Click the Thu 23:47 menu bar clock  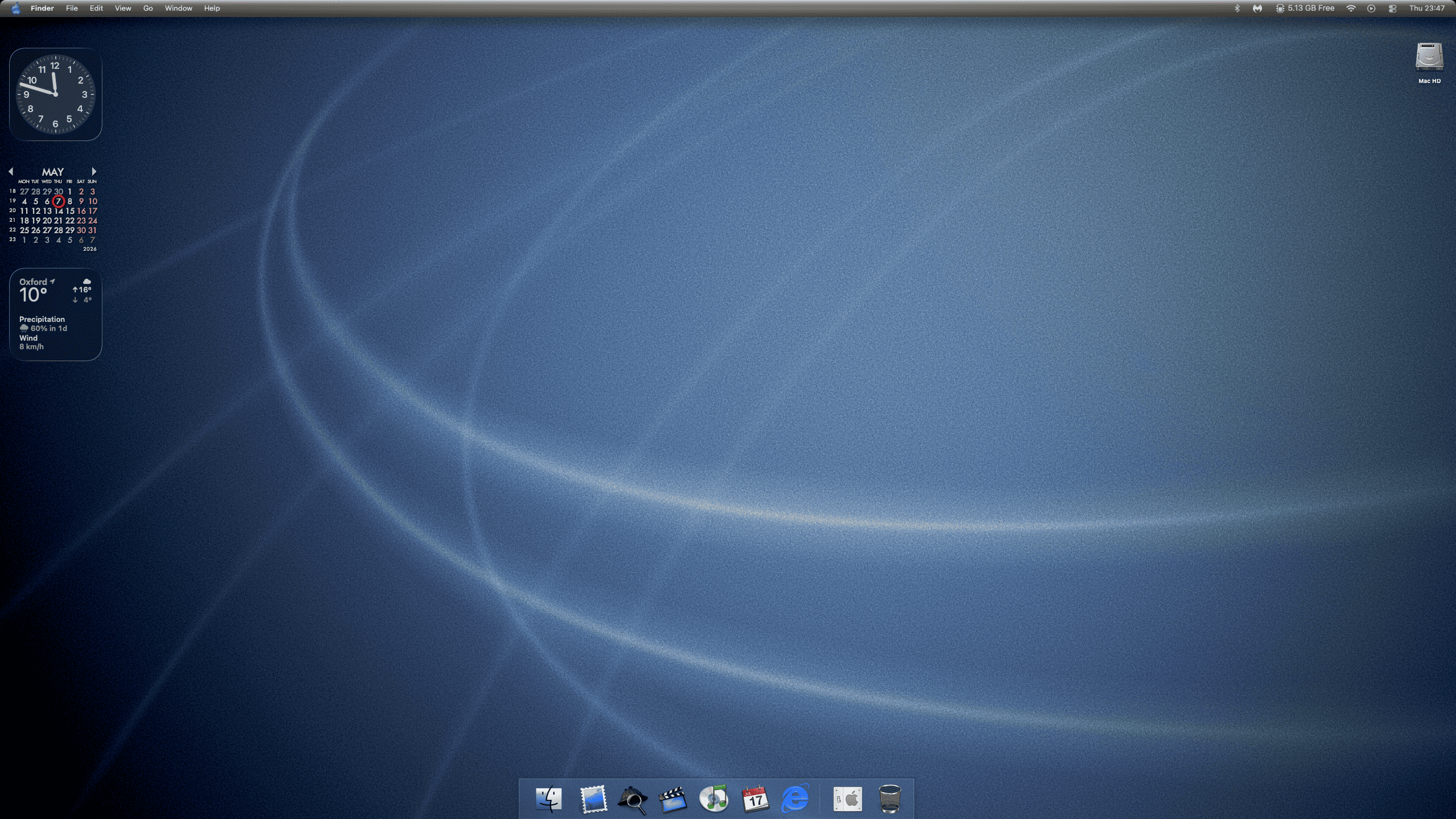click(1426, 8)
